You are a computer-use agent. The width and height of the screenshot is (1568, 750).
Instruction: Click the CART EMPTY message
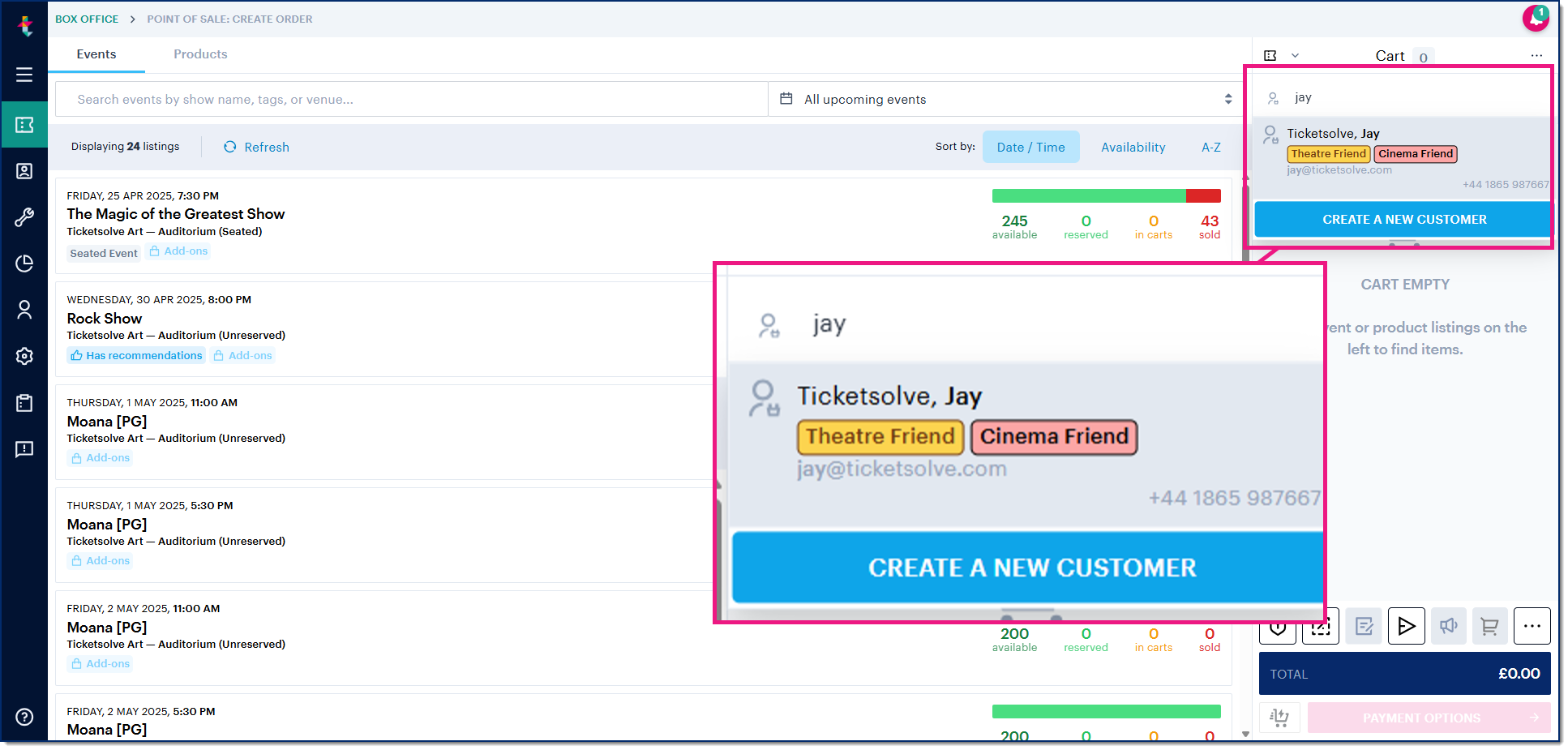click(1405, 285)
